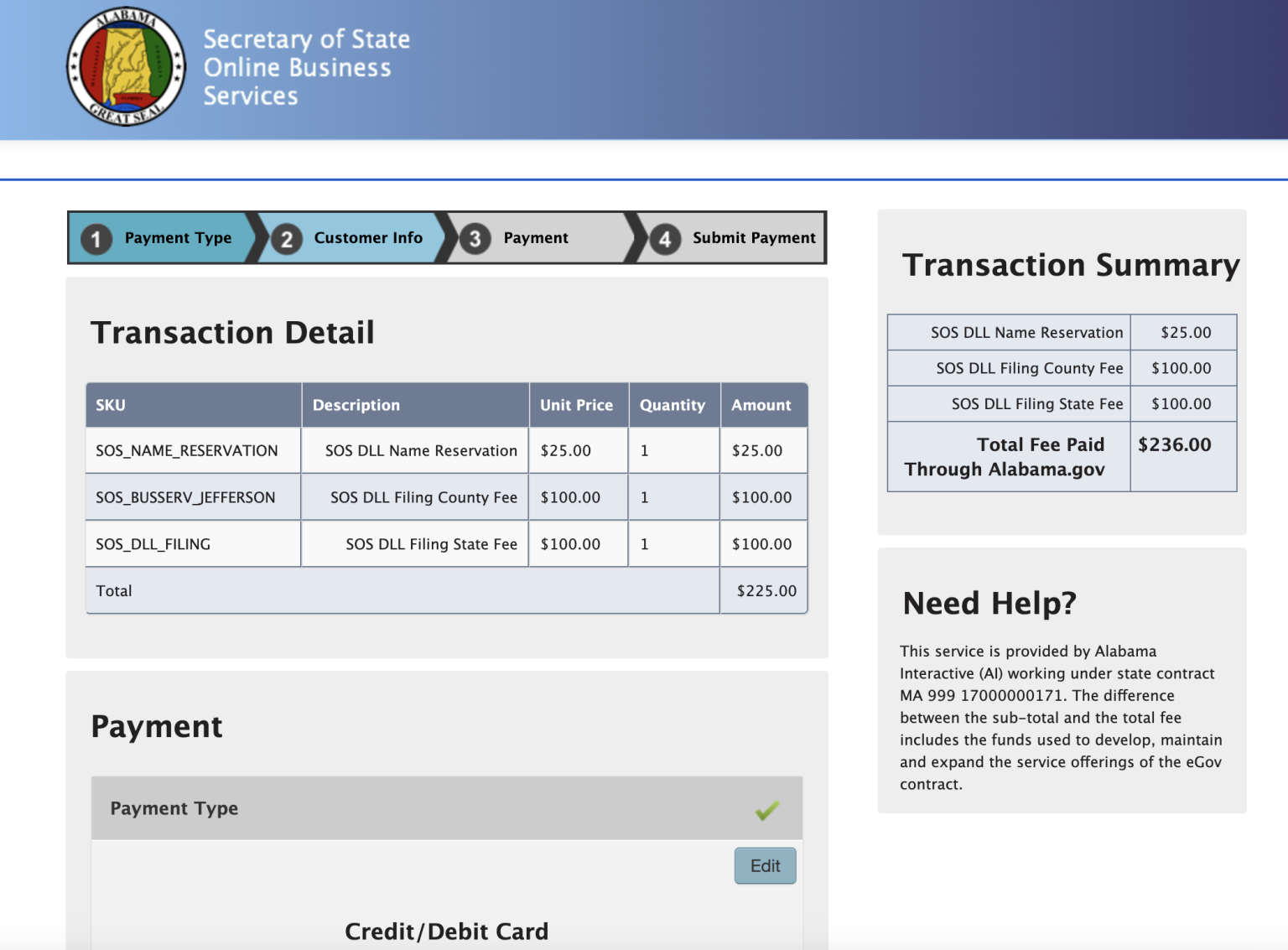
Task: Expand the Credit/Debit Card details
Action: tap(447, 931)
